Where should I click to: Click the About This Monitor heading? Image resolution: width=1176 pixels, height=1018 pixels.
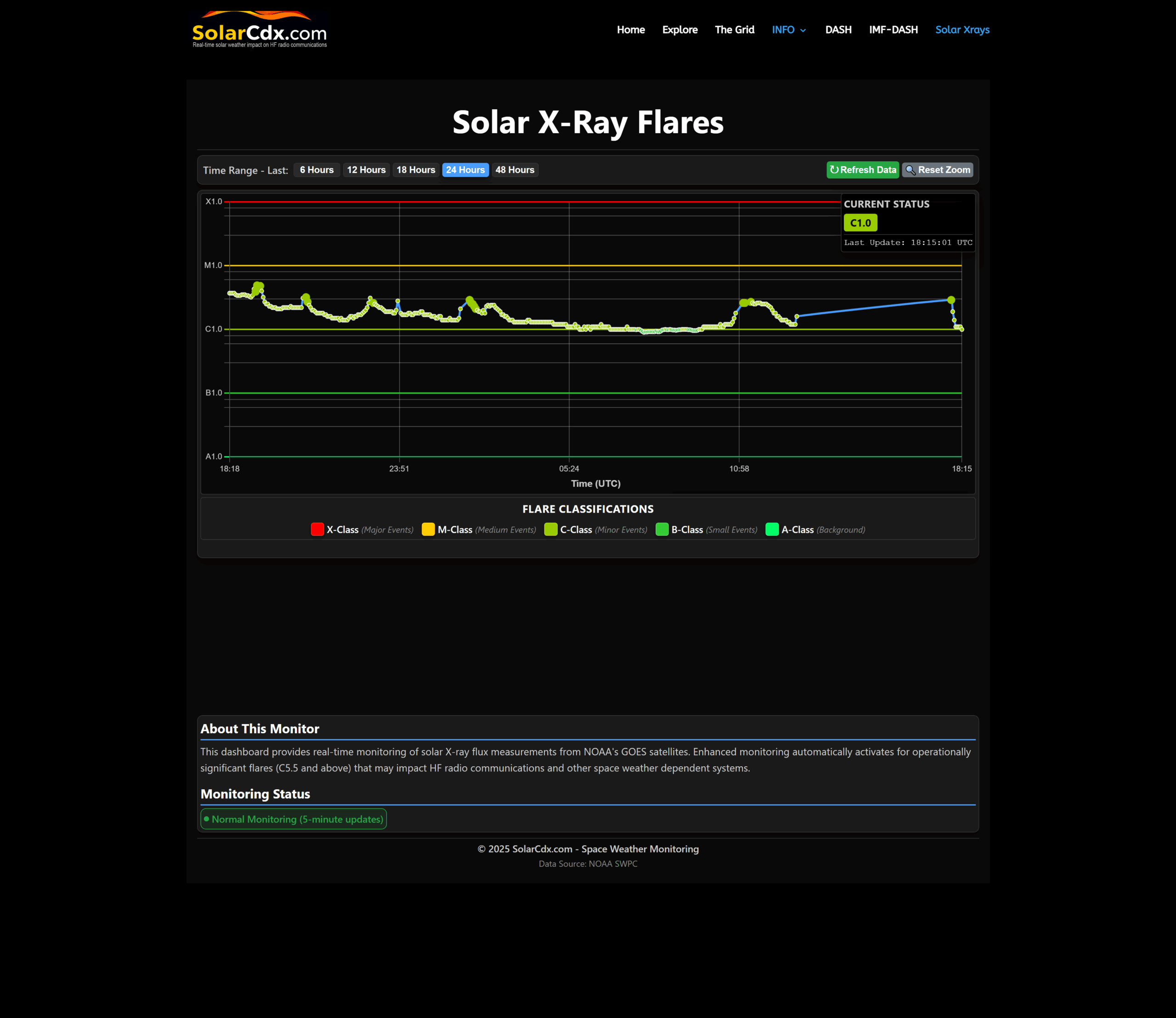[x=260, y=729]
